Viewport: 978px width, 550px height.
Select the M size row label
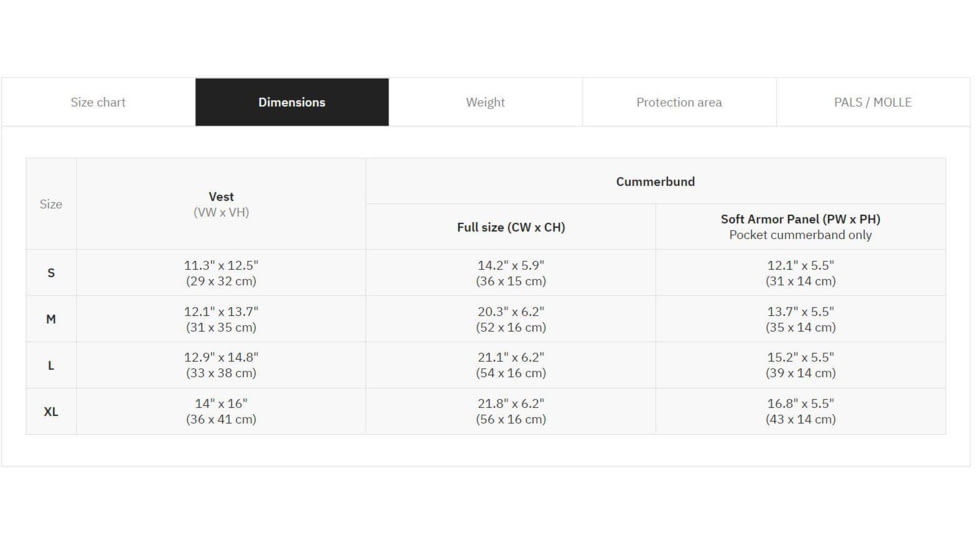51,319
